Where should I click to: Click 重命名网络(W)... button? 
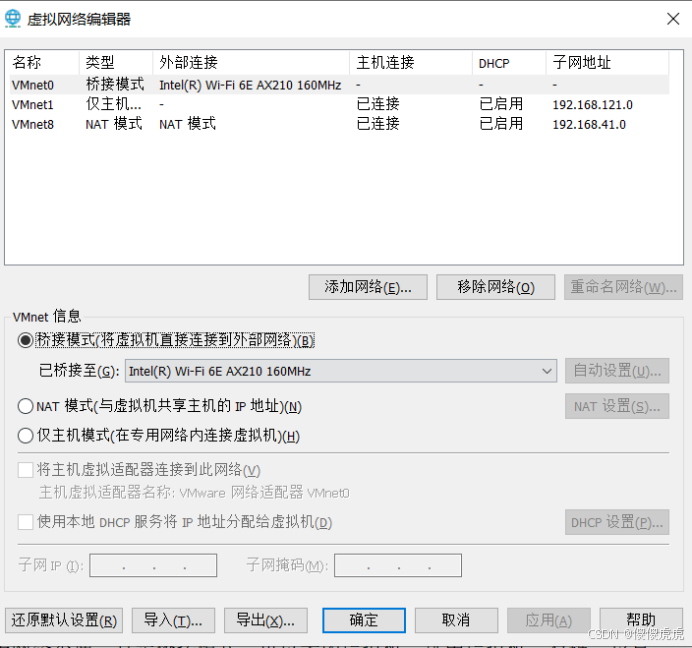click(623, 287)
